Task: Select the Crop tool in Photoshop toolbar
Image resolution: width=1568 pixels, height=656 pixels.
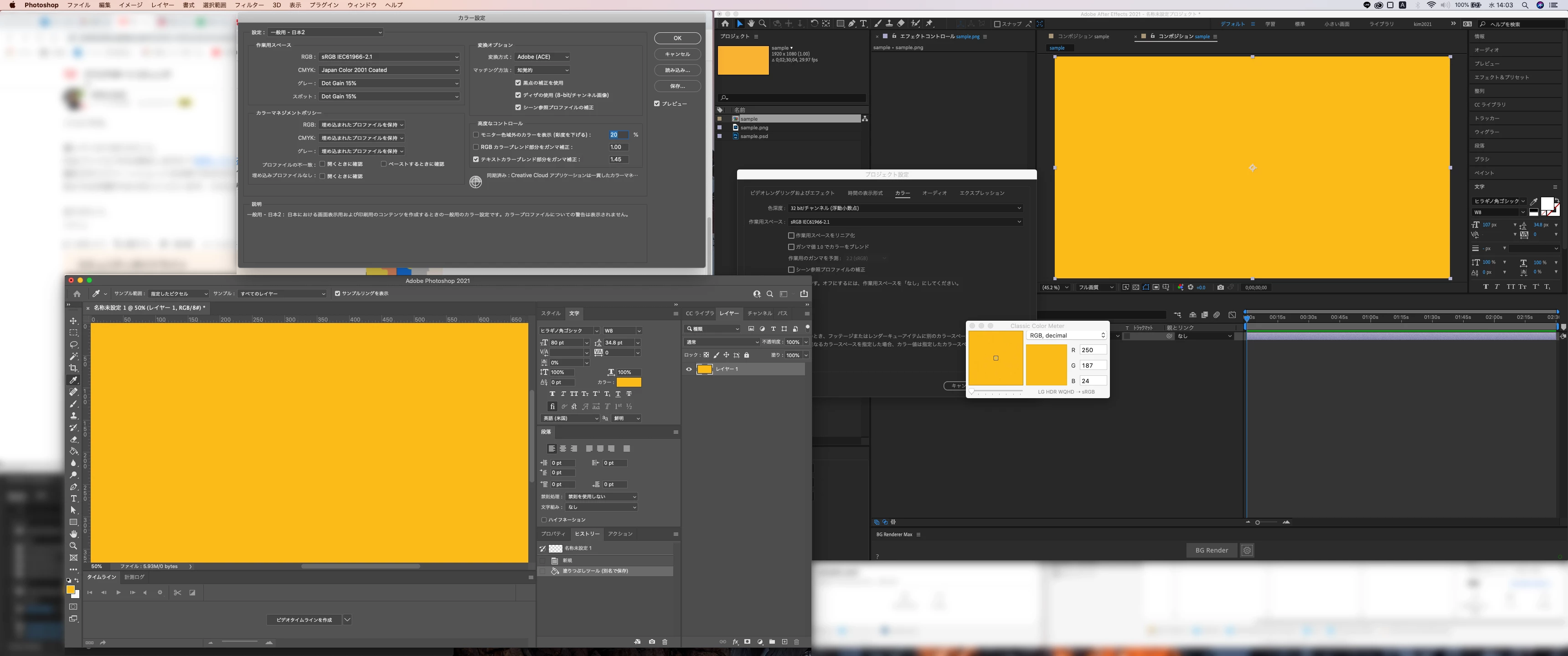Action: pos(74,368)
